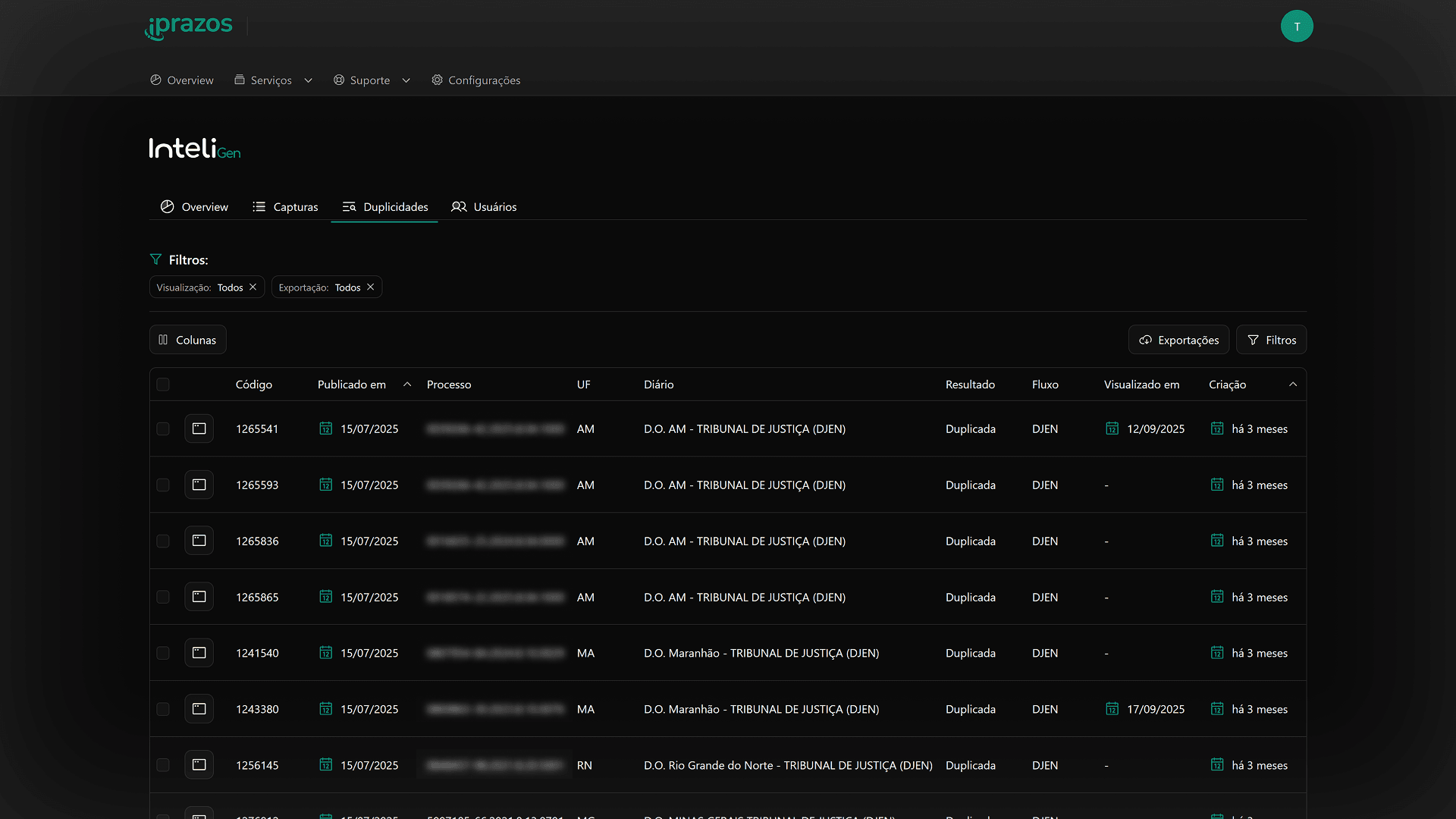
Task: Open the Filtros button
Action: (1271, 340)
